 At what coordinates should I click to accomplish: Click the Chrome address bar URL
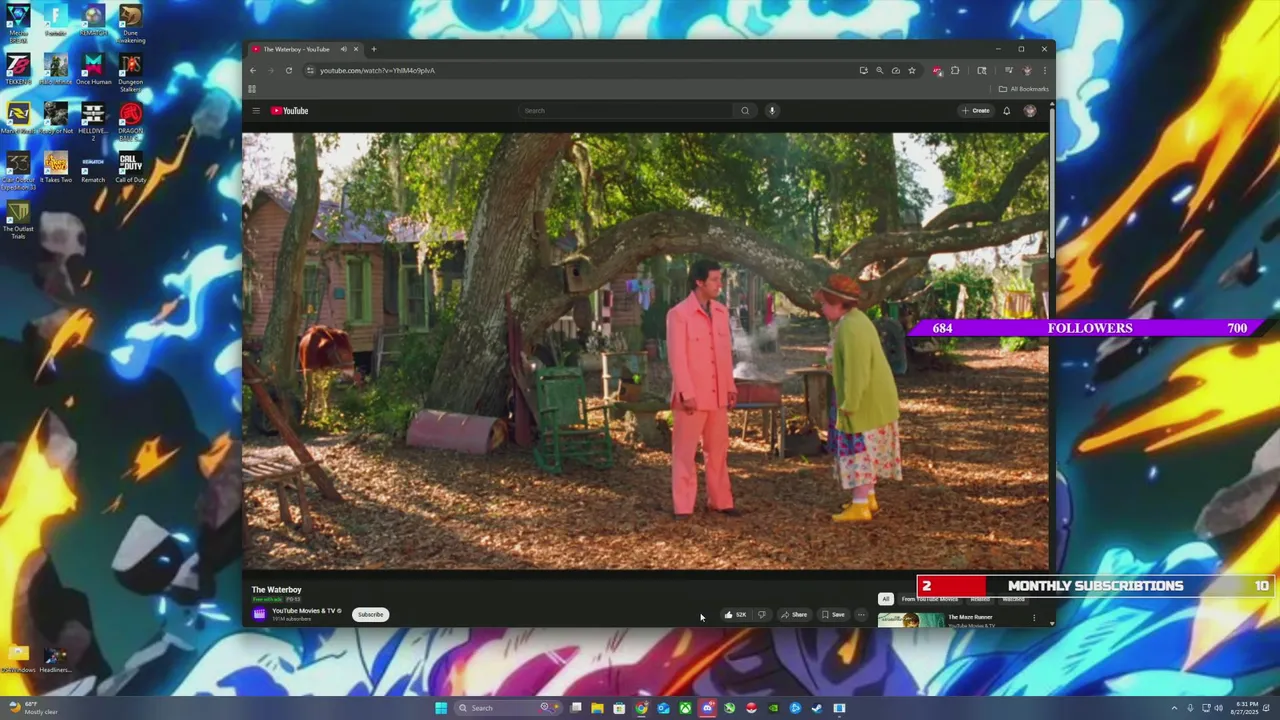[377, 70]
